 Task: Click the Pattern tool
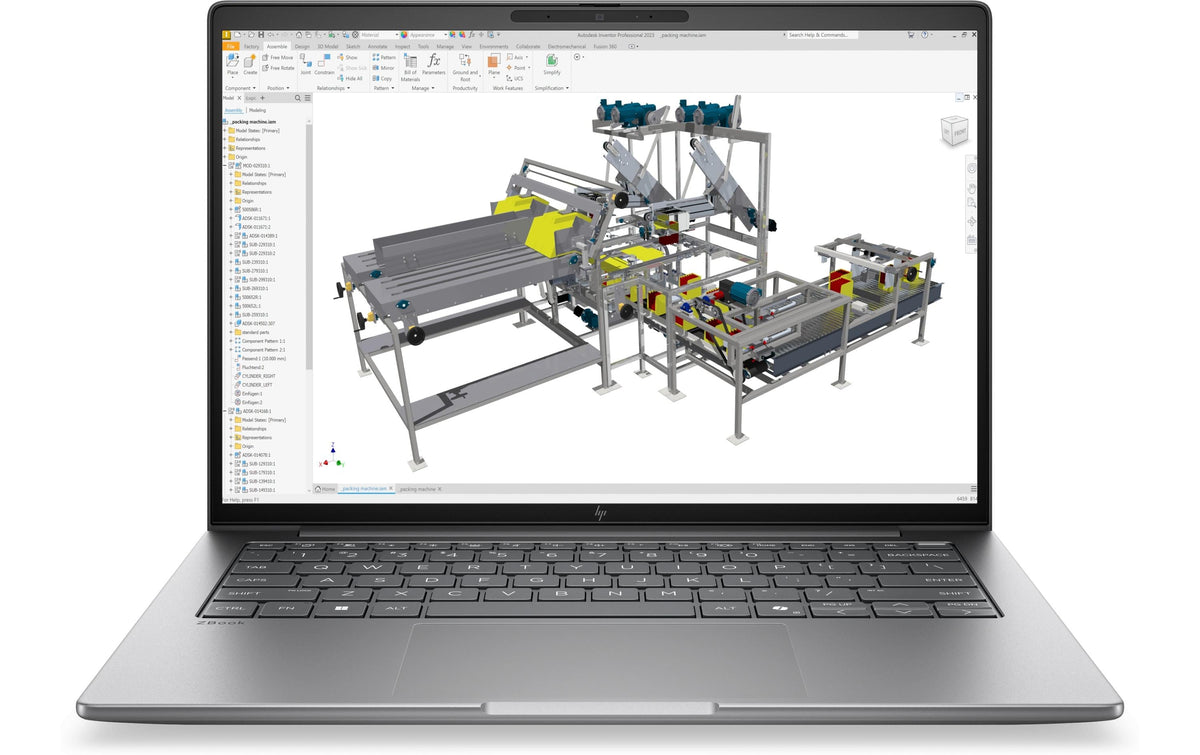click(x=385, y=57)
